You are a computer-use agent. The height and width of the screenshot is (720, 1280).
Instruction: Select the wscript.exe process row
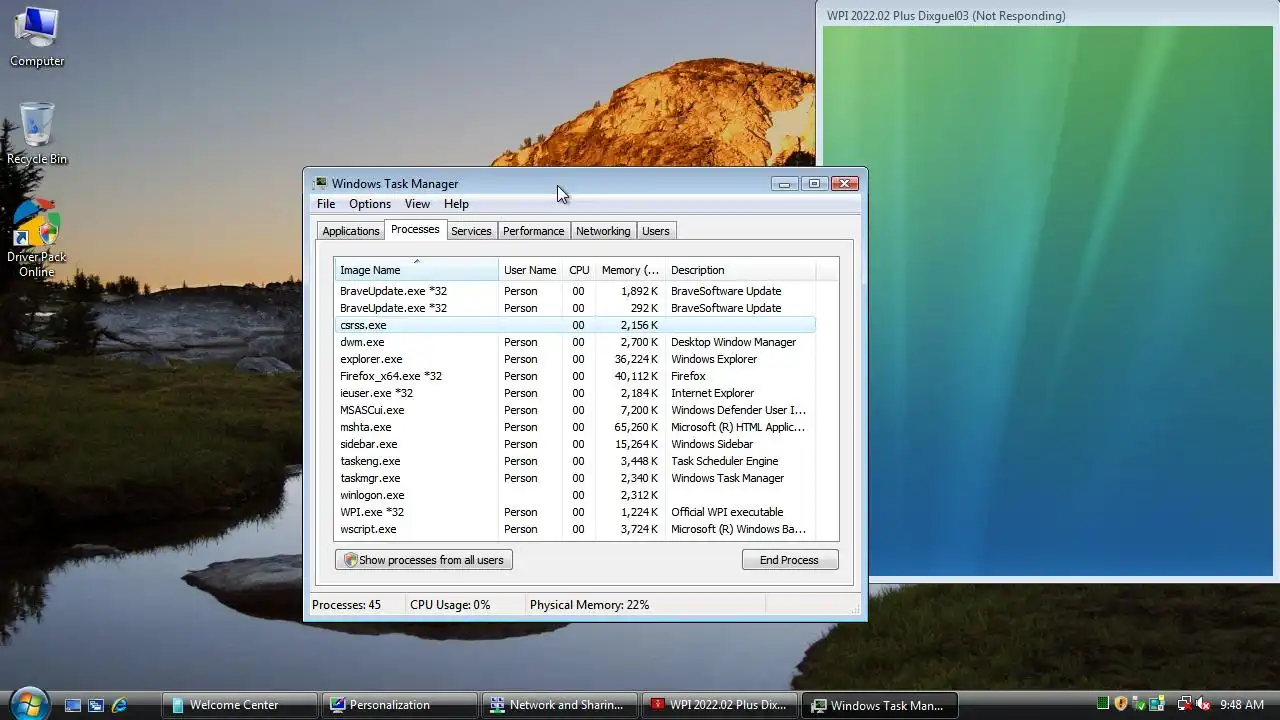pyautogui.click(x=575, y=529)
